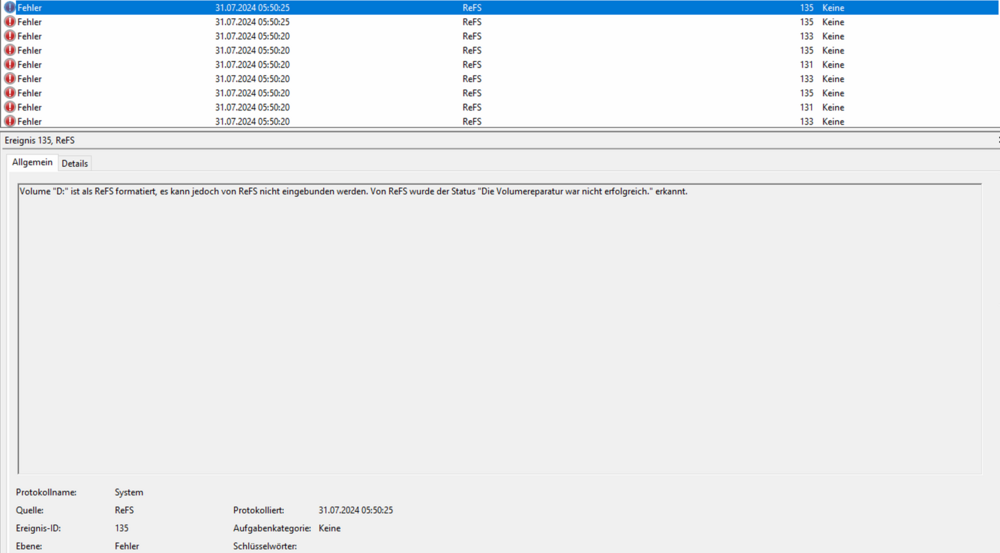The height and width of the screenshot is (553, 1000).
Task: Click the error icon in the bottom list row
Action: click(10, 121)
